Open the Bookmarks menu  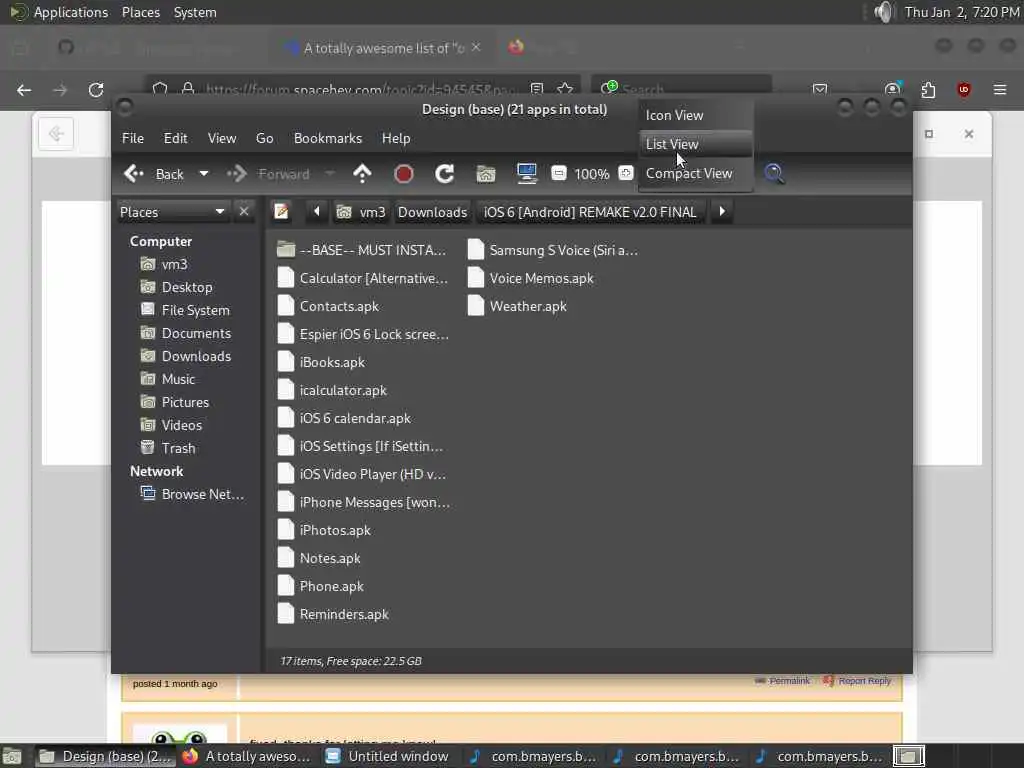point(328,138)
